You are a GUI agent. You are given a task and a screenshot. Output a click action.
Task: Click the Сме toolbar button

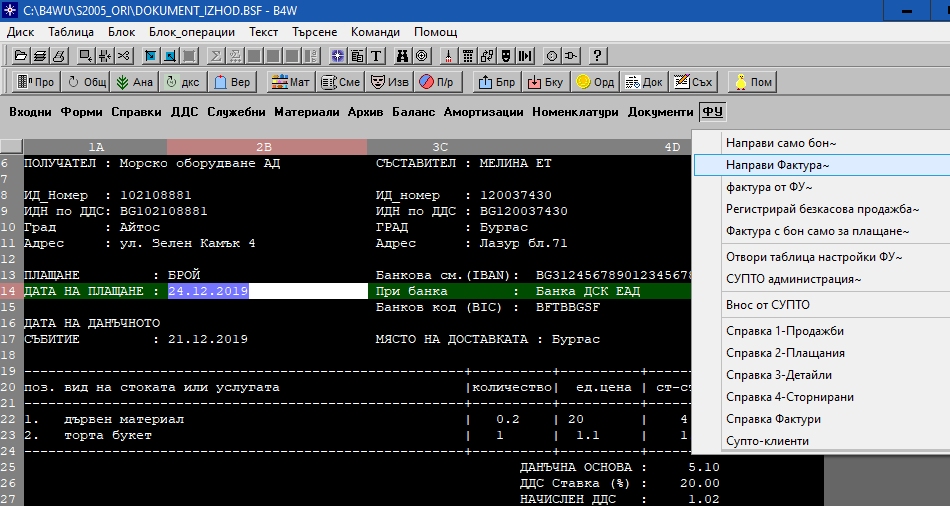(x=340, y=82)
